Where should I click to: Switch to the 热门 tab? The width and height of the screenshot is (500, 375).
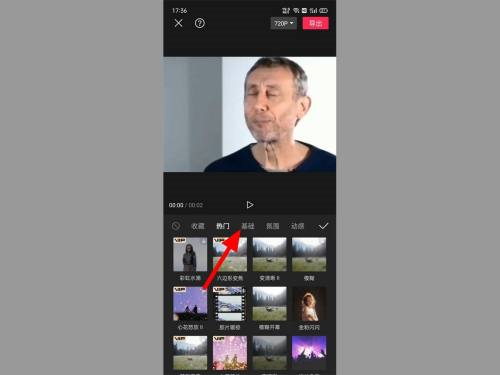pyautogui.click(x=222, y=226)
